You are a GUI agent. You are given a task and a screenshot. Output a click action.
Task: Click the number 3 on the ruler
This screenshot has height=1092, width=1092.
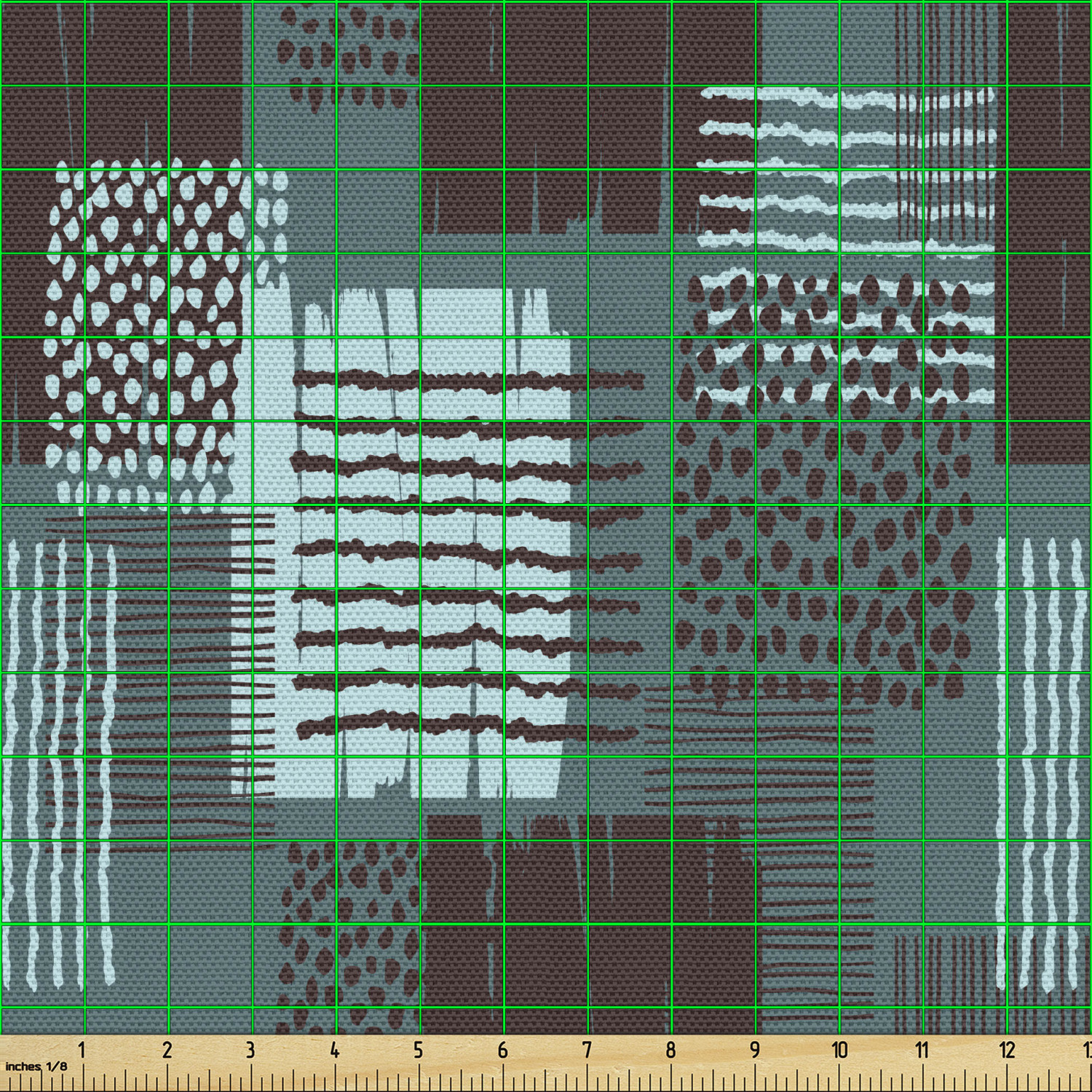click(250, 1050)
